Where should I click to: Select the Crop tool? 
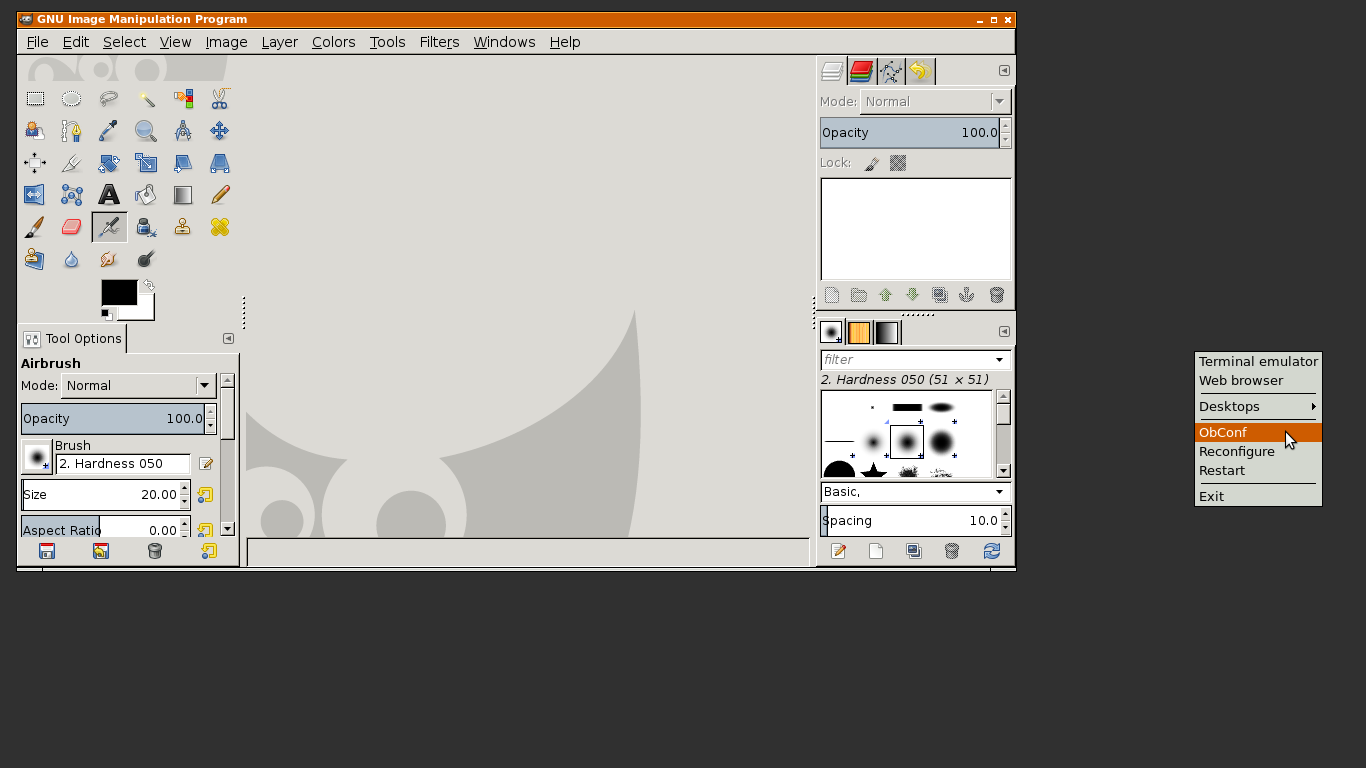71,163
